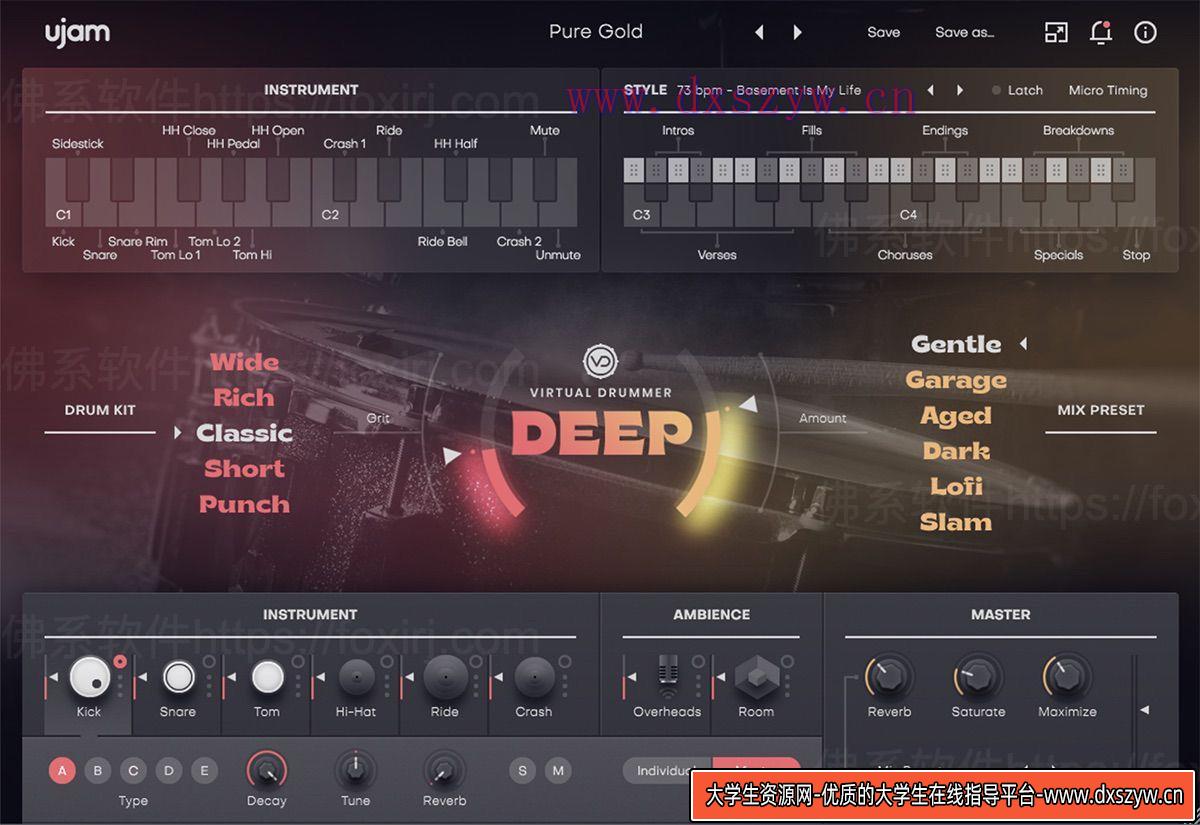Select the Overheads microphone icon
Image resolution: width=1200 pixels, height=825 pixels.
coord(667,677)
